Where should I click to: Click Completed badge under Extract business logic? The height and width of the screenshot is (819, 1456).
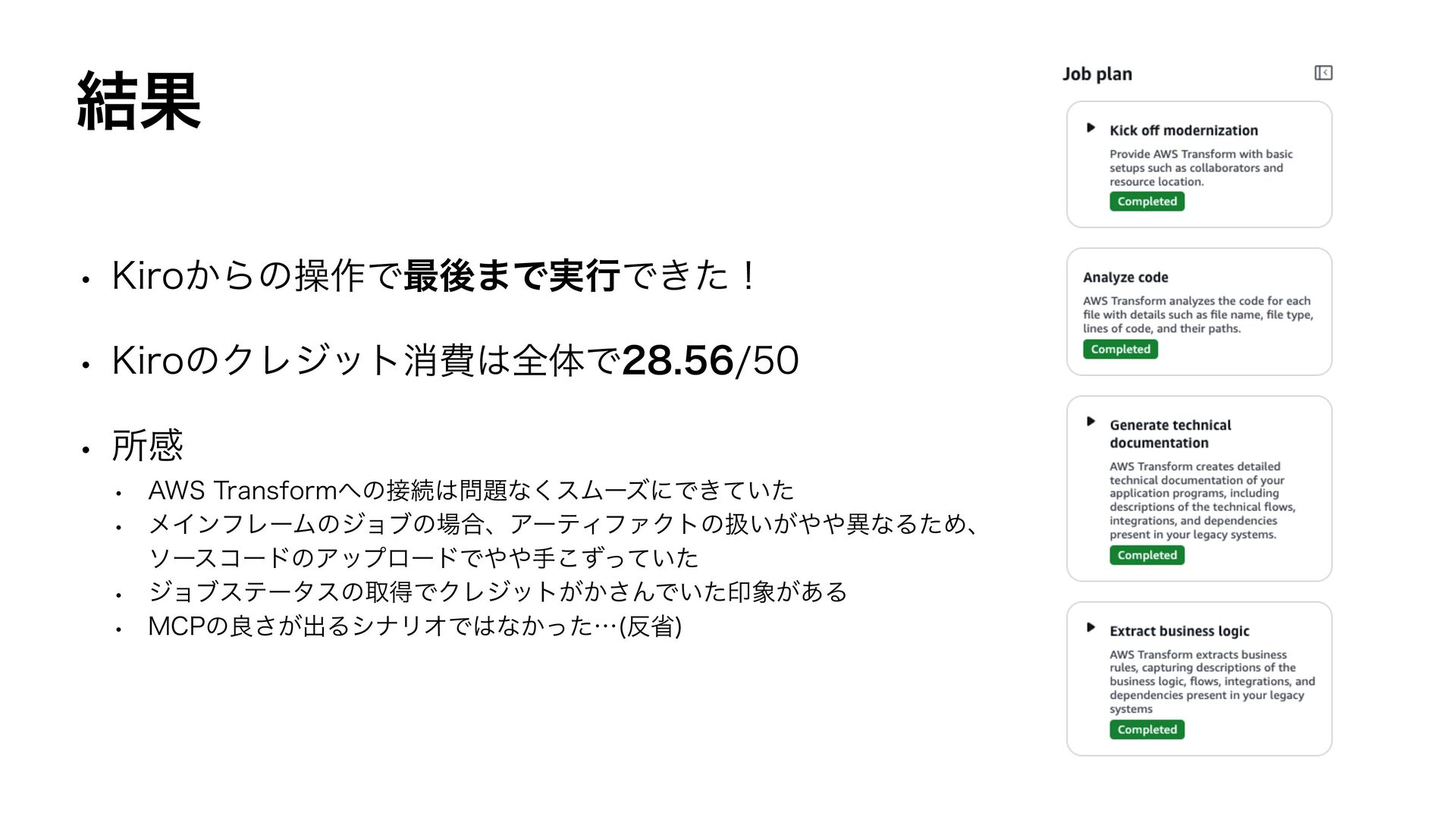pyautogui.click(x=1147, y=730)
